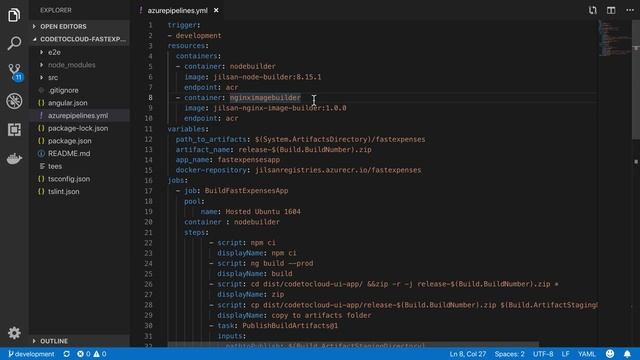
Task: Open notifications bell icon
Action: [x=627, y=354]
